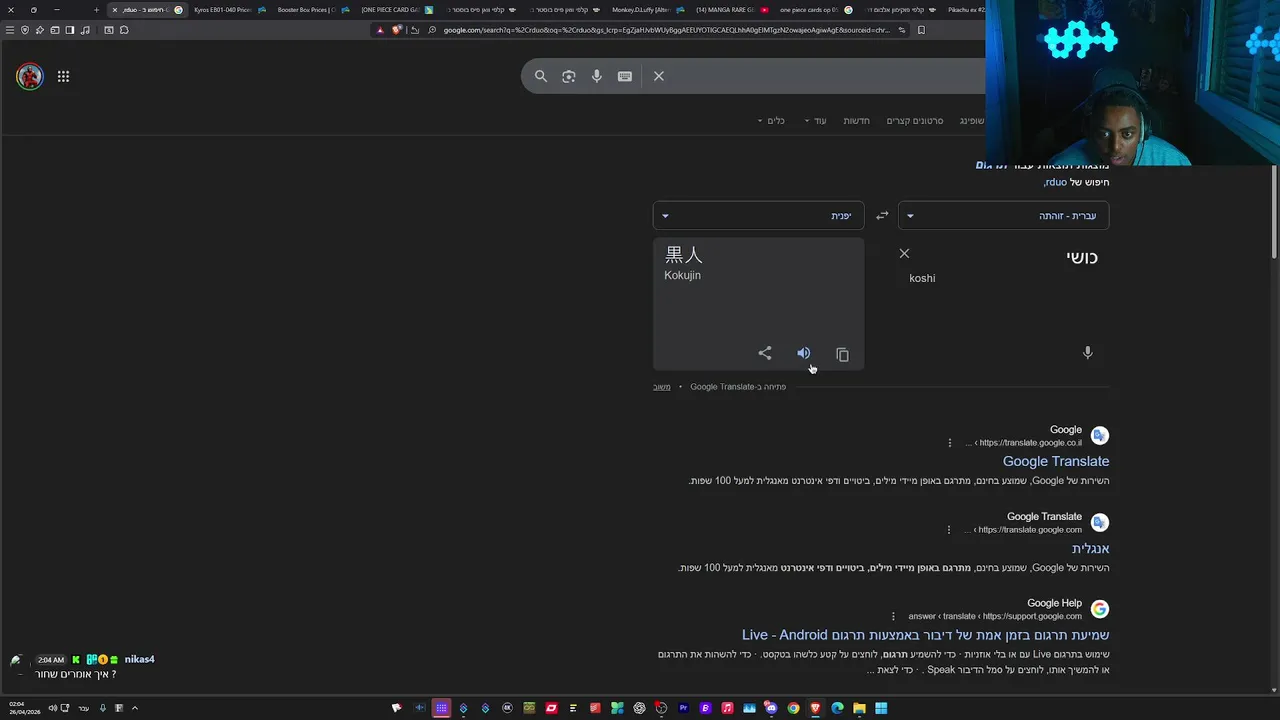Open the browser hamburger menu icon
Screen dimensions: 1280x720
click(10, 30)
